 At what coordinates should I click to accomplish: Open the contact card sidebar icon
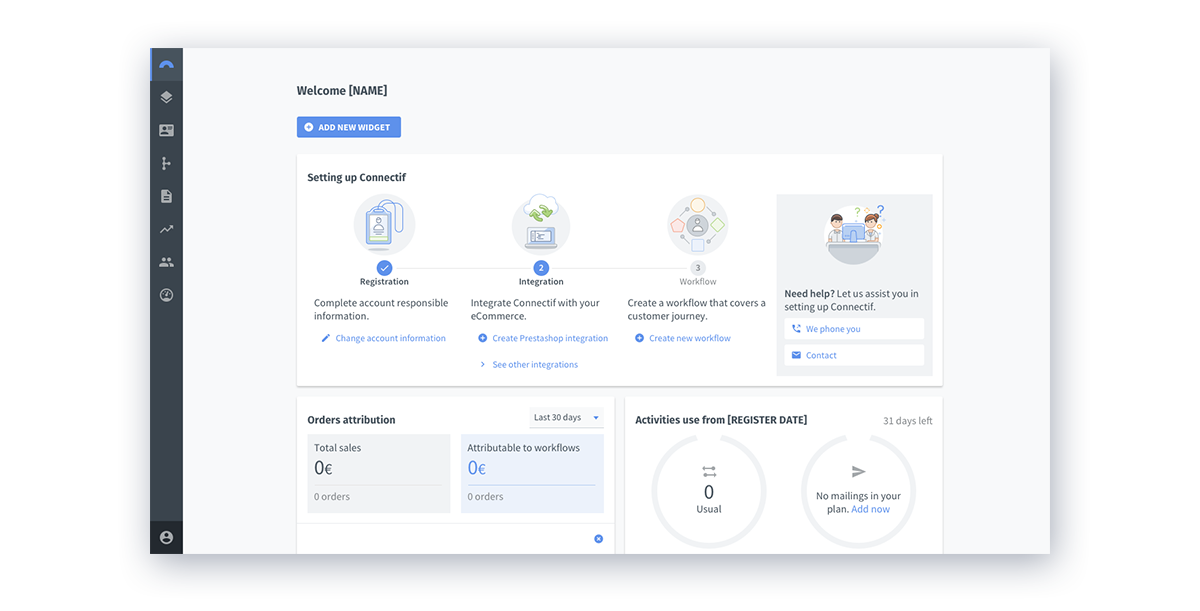[166, 131]
